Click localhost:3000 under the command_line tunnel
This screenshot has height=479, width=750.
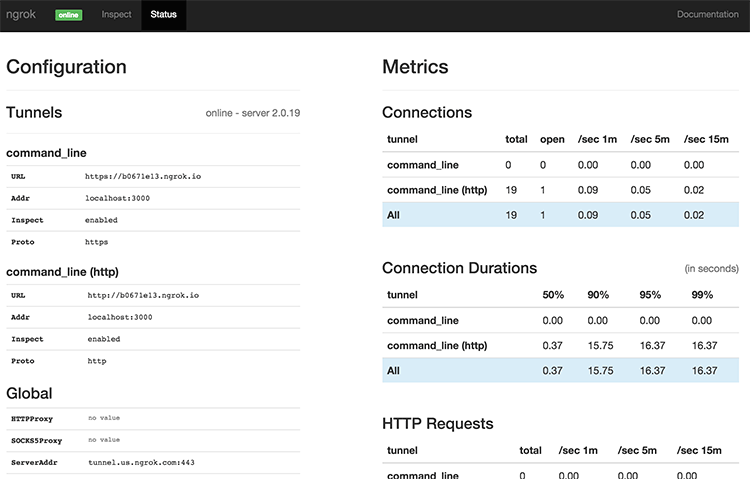pyautogui.click(x=117, y=198)
